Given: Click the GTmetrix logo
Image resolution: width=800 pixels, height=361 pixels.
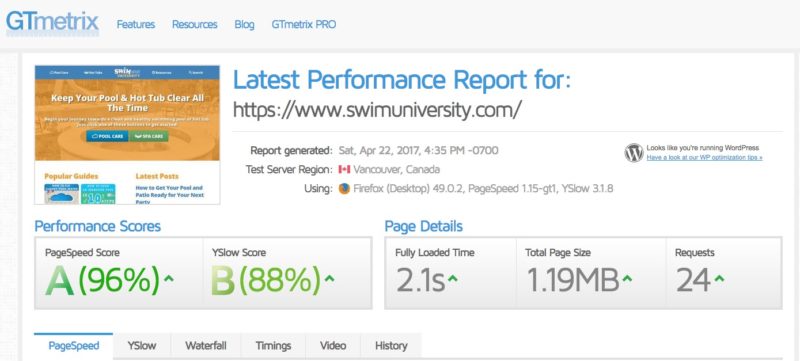Looking at the screenshot, I should 52,23.
